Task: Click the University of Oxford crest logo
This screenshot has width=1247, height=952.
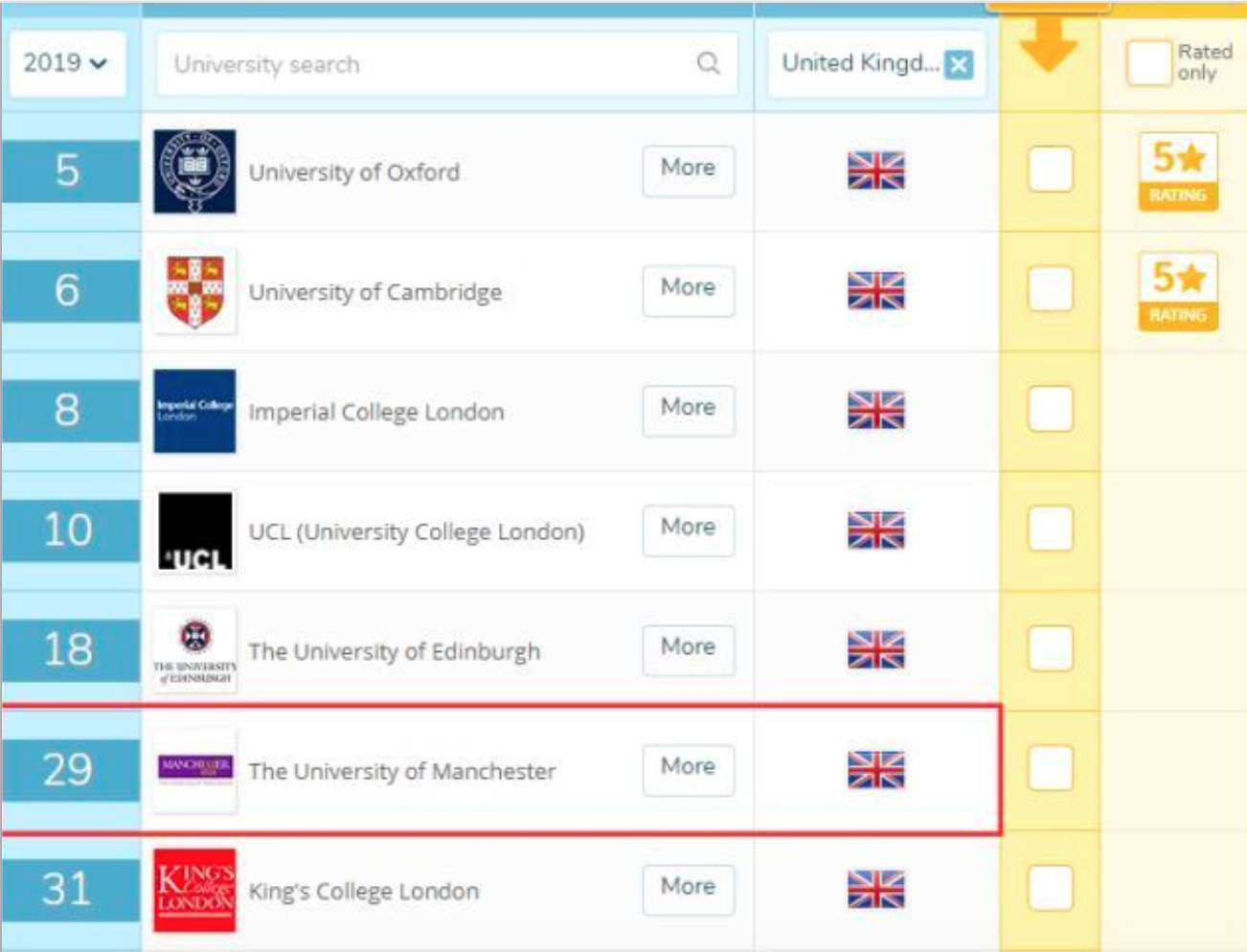Action: pyautogui.click(x=194, y=171)
